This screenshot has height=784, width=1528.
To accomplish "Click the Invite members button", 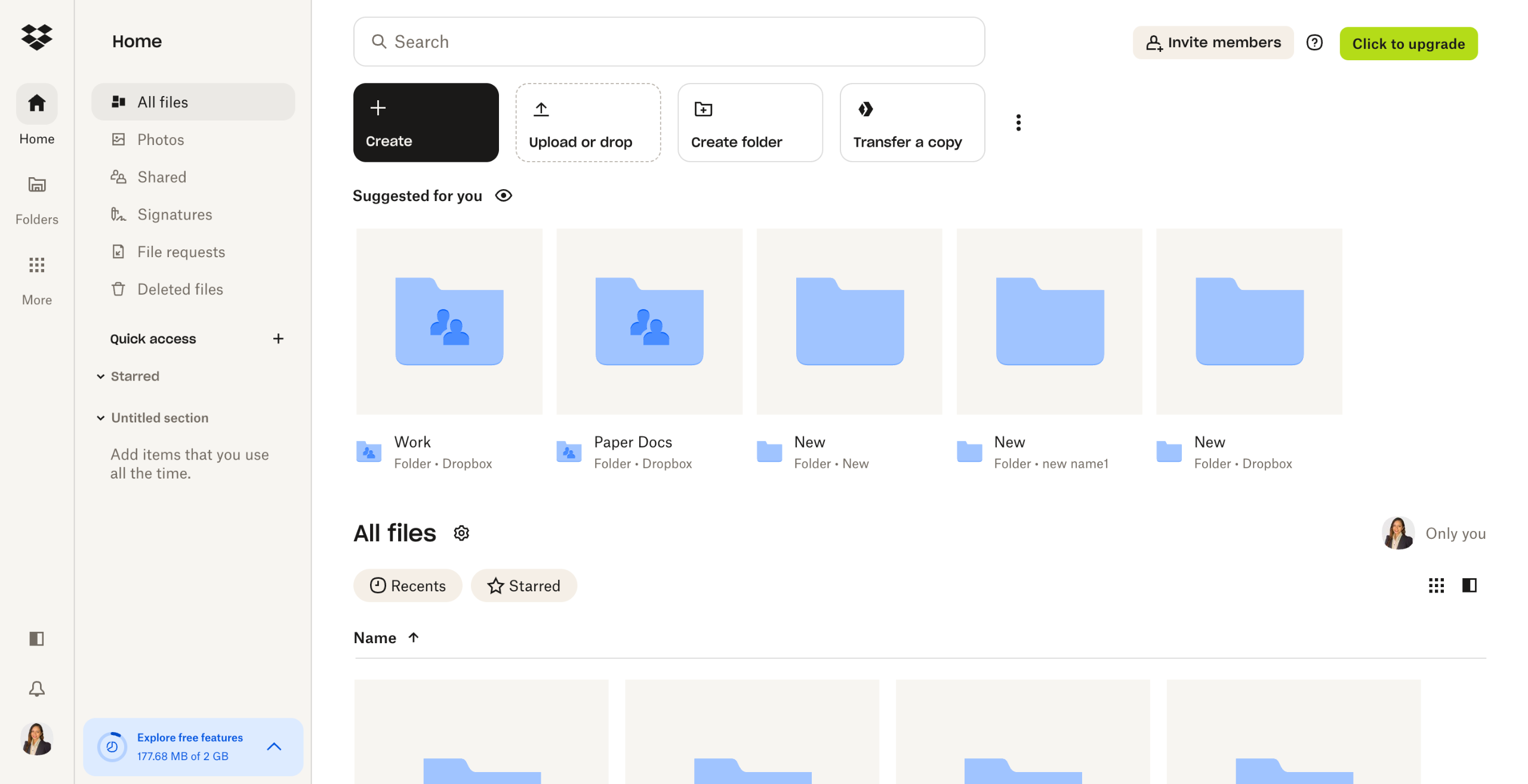I will 1212,42.
